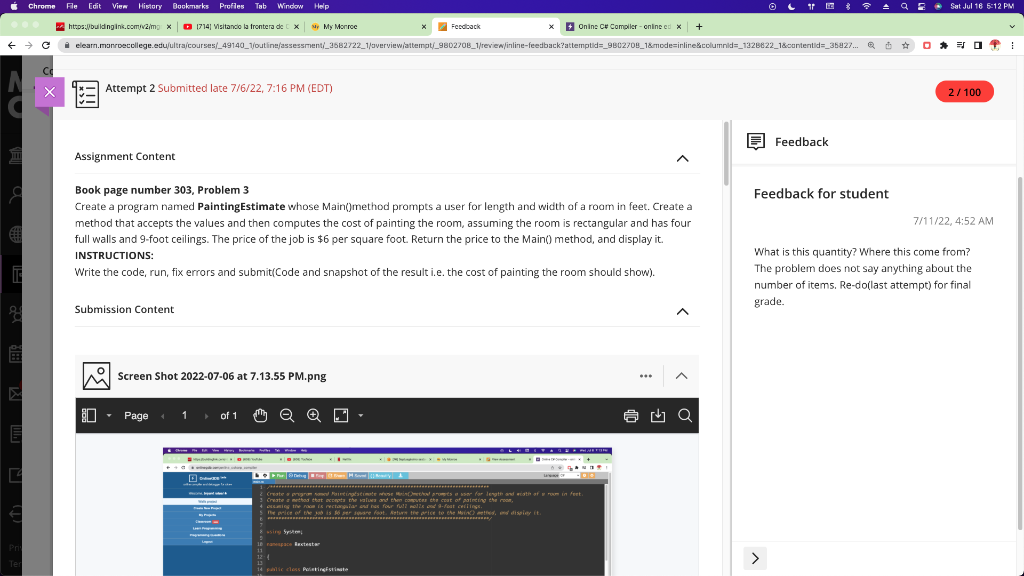Toggle the fit-to-page view option
This screenshot has height=576, width=1024.
340,415
